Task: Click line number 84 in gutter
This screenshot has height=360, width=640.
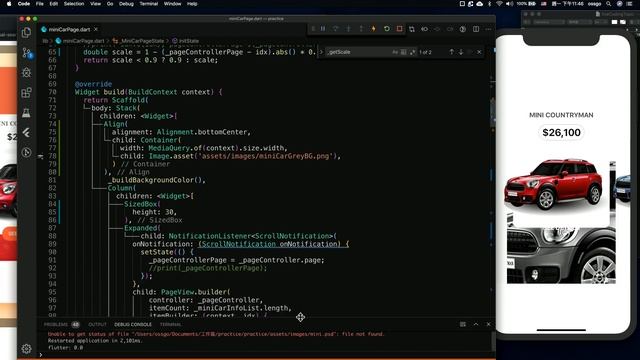Action: tap(52, 204)
